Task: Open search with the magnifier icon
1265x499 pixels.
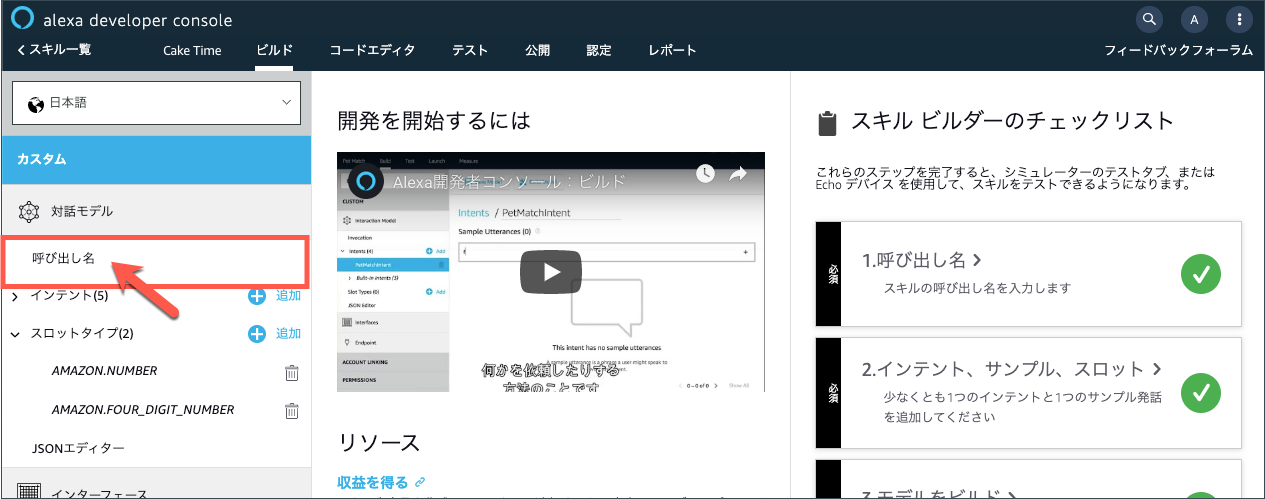Action: point(1150,19)
